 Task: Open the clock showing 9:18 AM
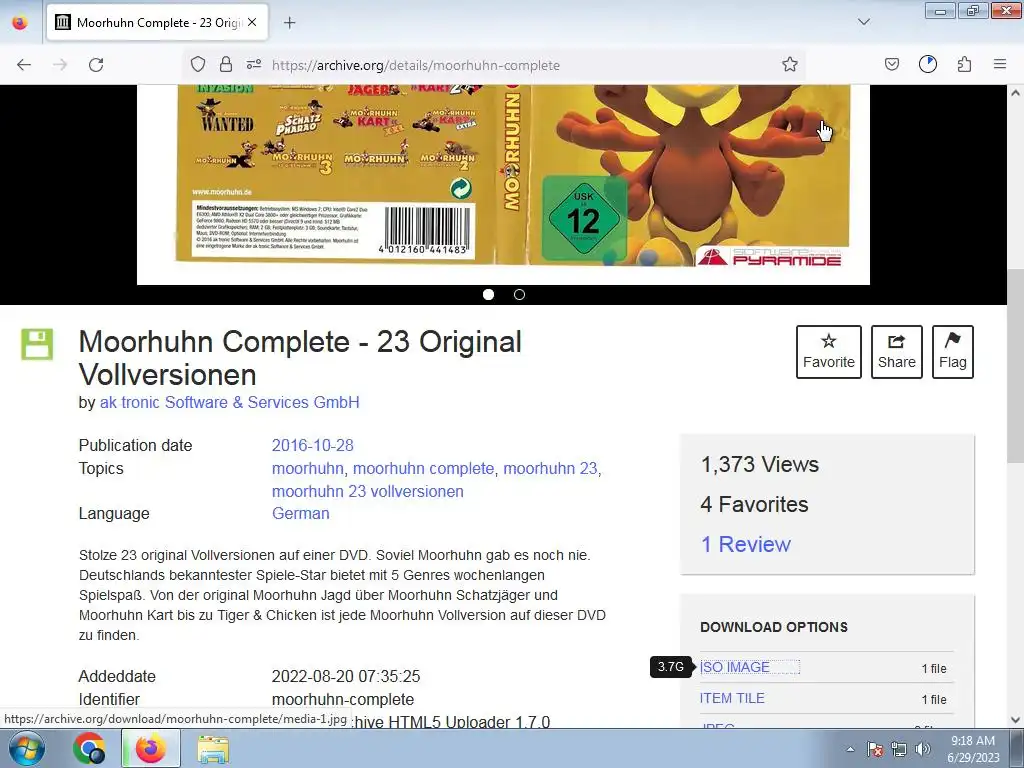click(x=973, y=749)
